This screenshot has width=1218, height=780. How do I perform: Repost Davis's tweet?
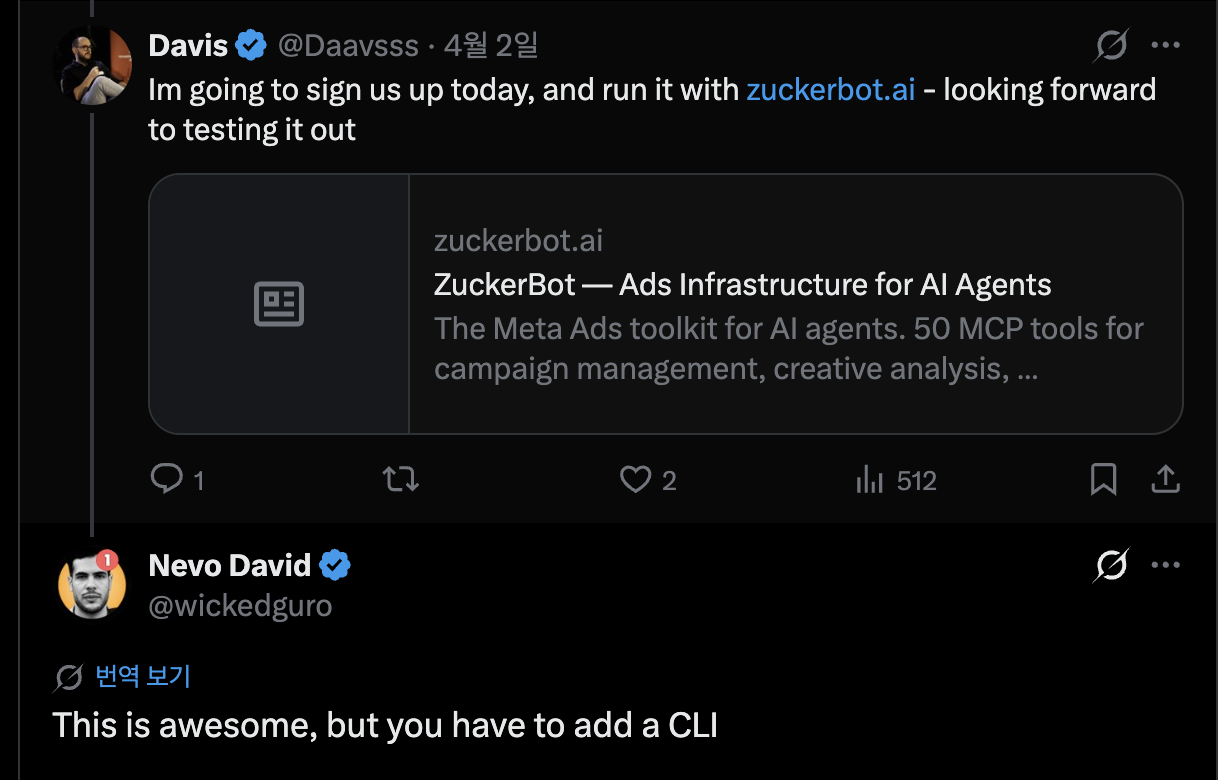[x=401, y=481]
